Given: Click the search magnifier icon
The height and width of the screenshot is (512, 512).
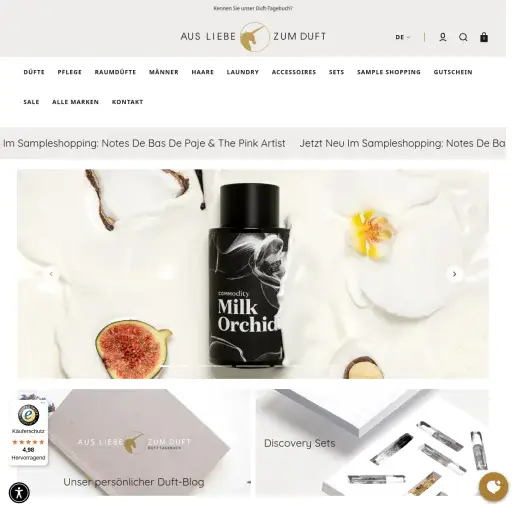Looking at the screenshot, I should coord(463,37).
